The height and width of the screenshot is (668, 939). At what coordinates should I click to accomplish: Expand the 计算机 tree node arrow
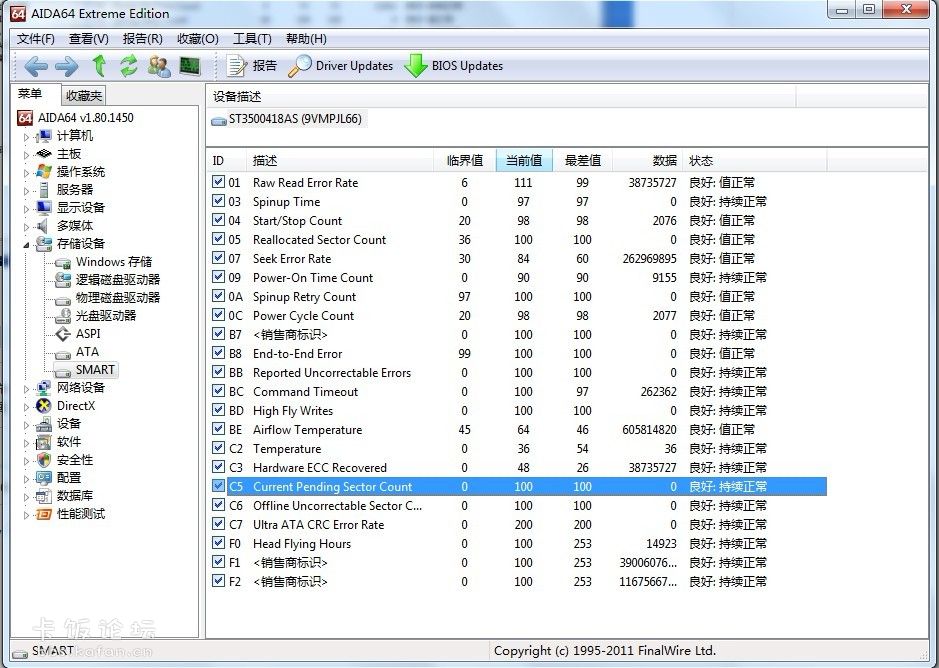tap(26, 137)
